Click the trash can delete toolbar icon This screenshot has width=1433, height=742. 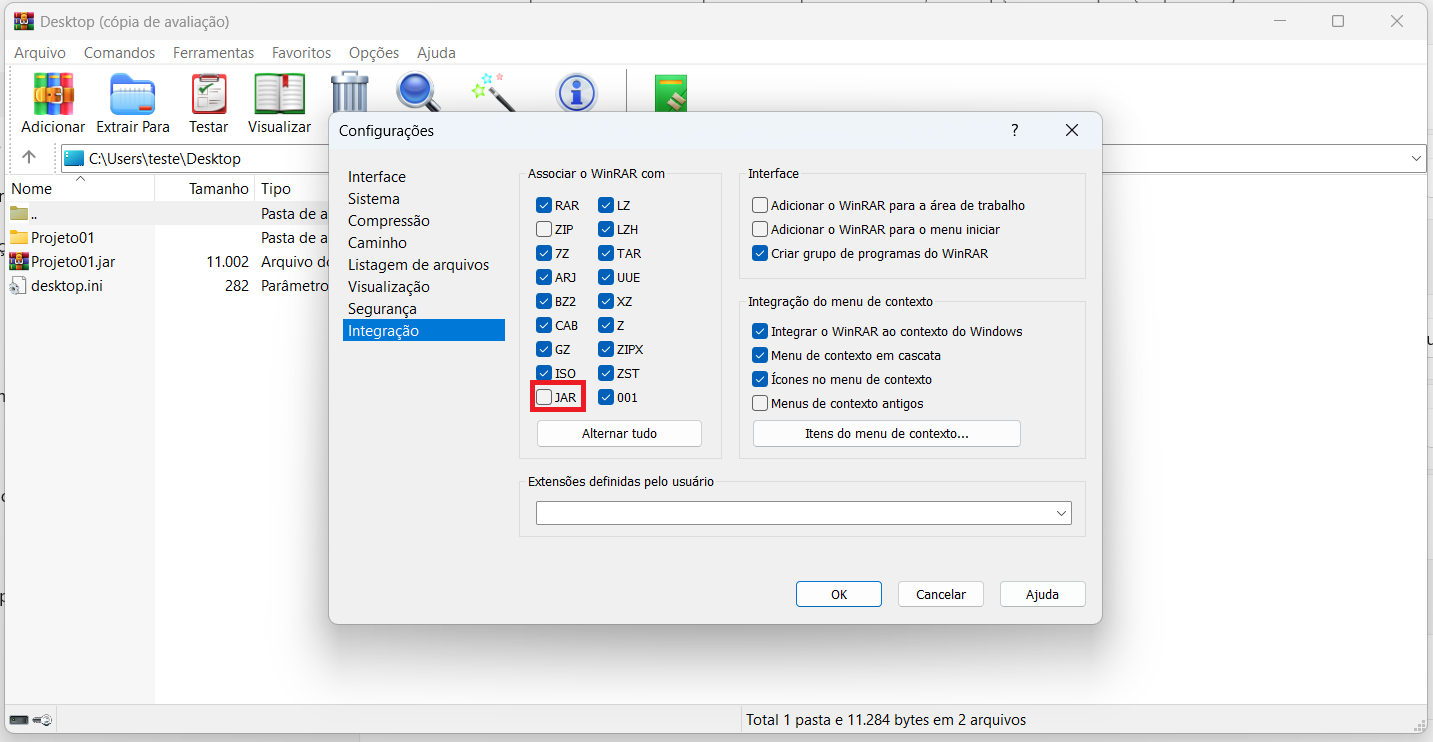[x=349, y=92]
